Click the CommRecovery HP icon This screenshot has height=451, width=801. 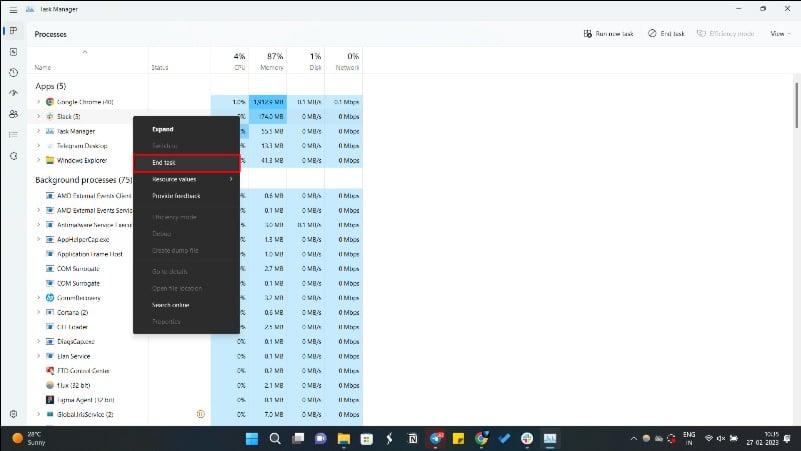pyautogui.click(x=50, y=298)
